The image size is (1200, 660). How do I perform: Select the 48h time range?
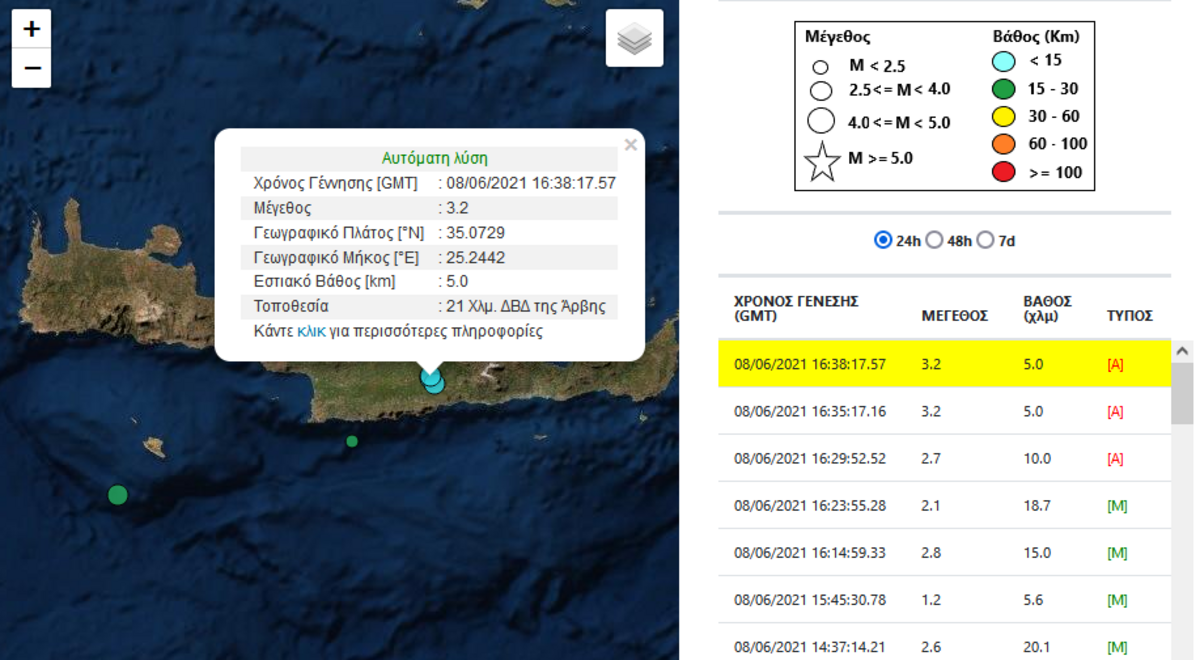pos(934,241)
